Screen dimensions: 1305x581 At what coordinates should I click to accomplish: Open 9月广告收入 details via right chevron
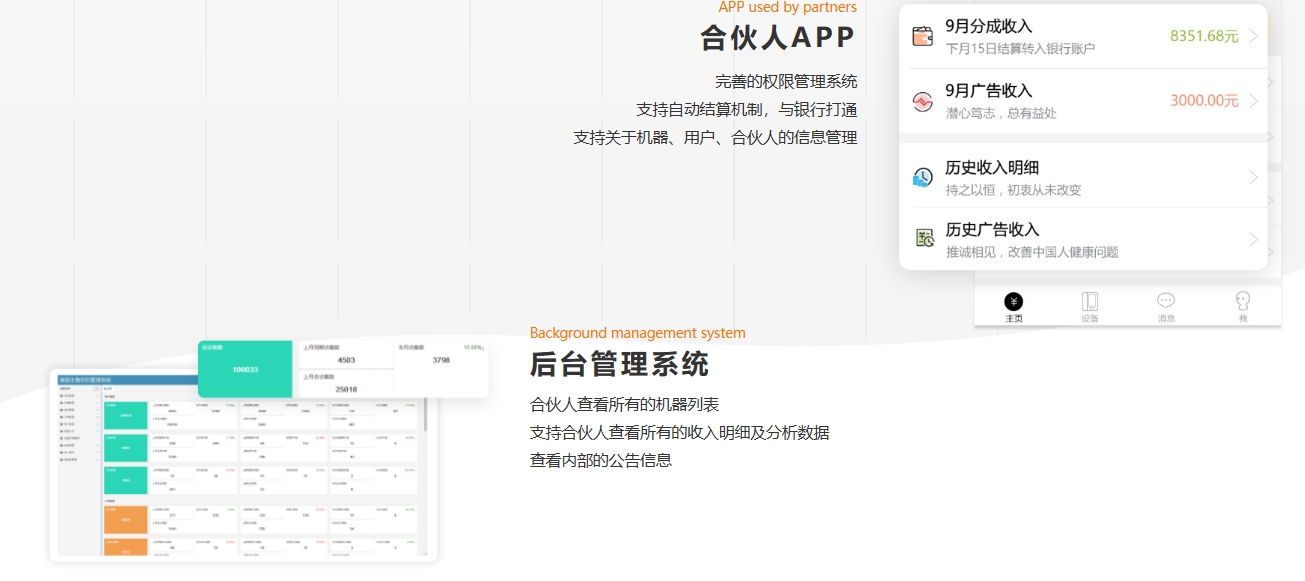click(1253, 101)
